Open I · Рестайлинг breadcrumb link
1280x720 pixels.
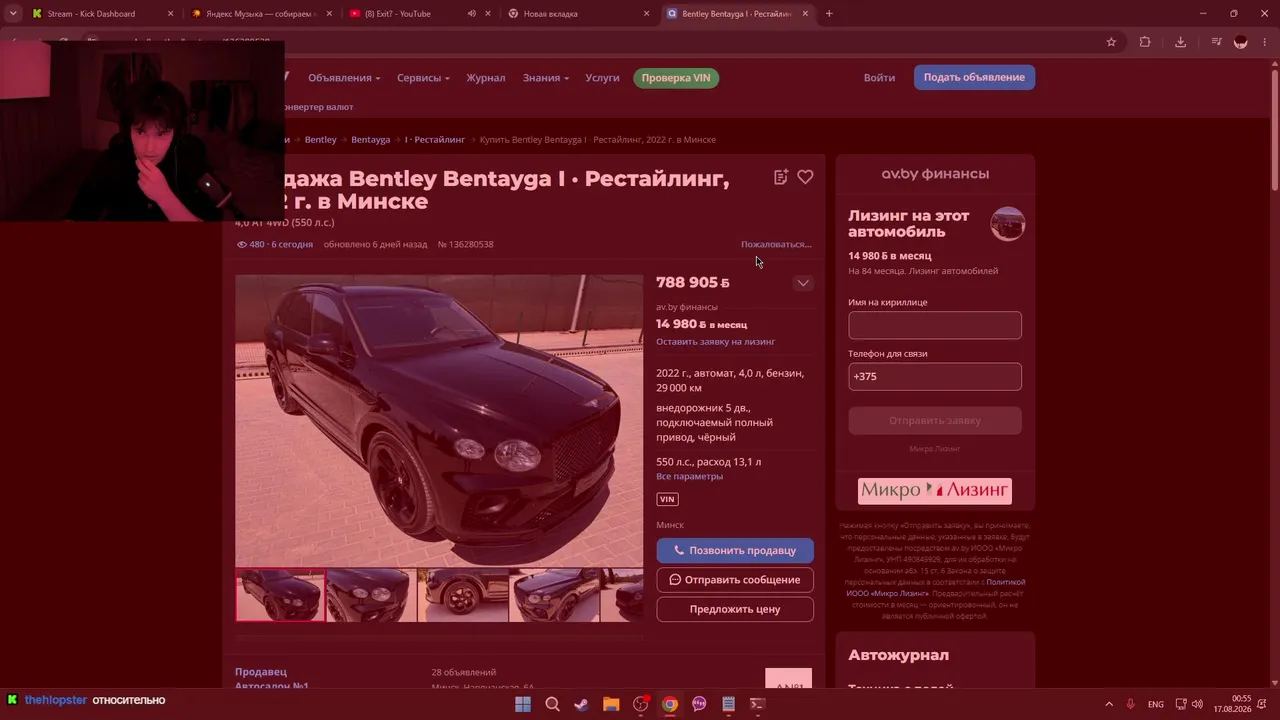435,140
